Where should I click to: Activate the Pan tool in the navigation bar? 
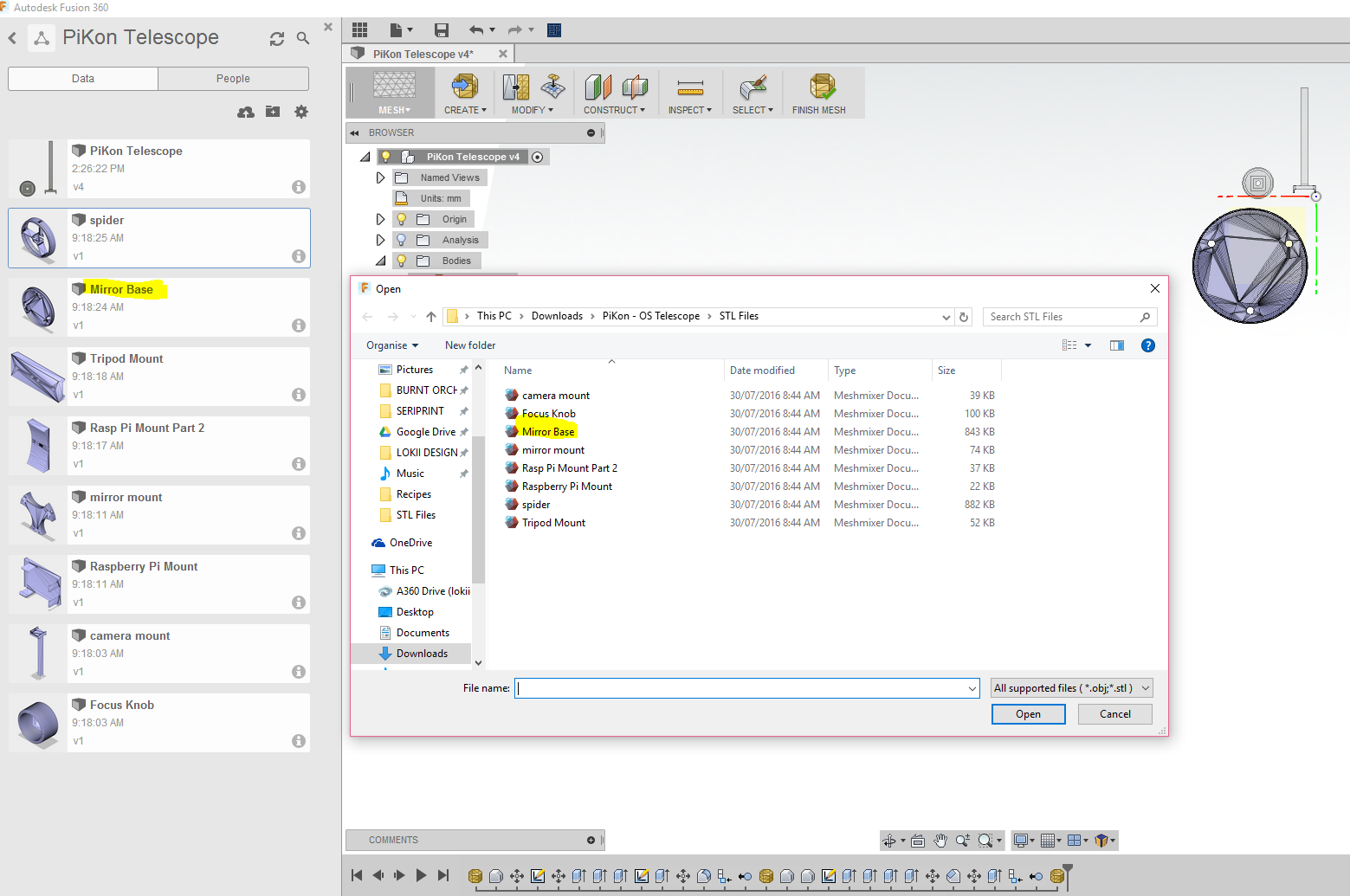[940, 840]
